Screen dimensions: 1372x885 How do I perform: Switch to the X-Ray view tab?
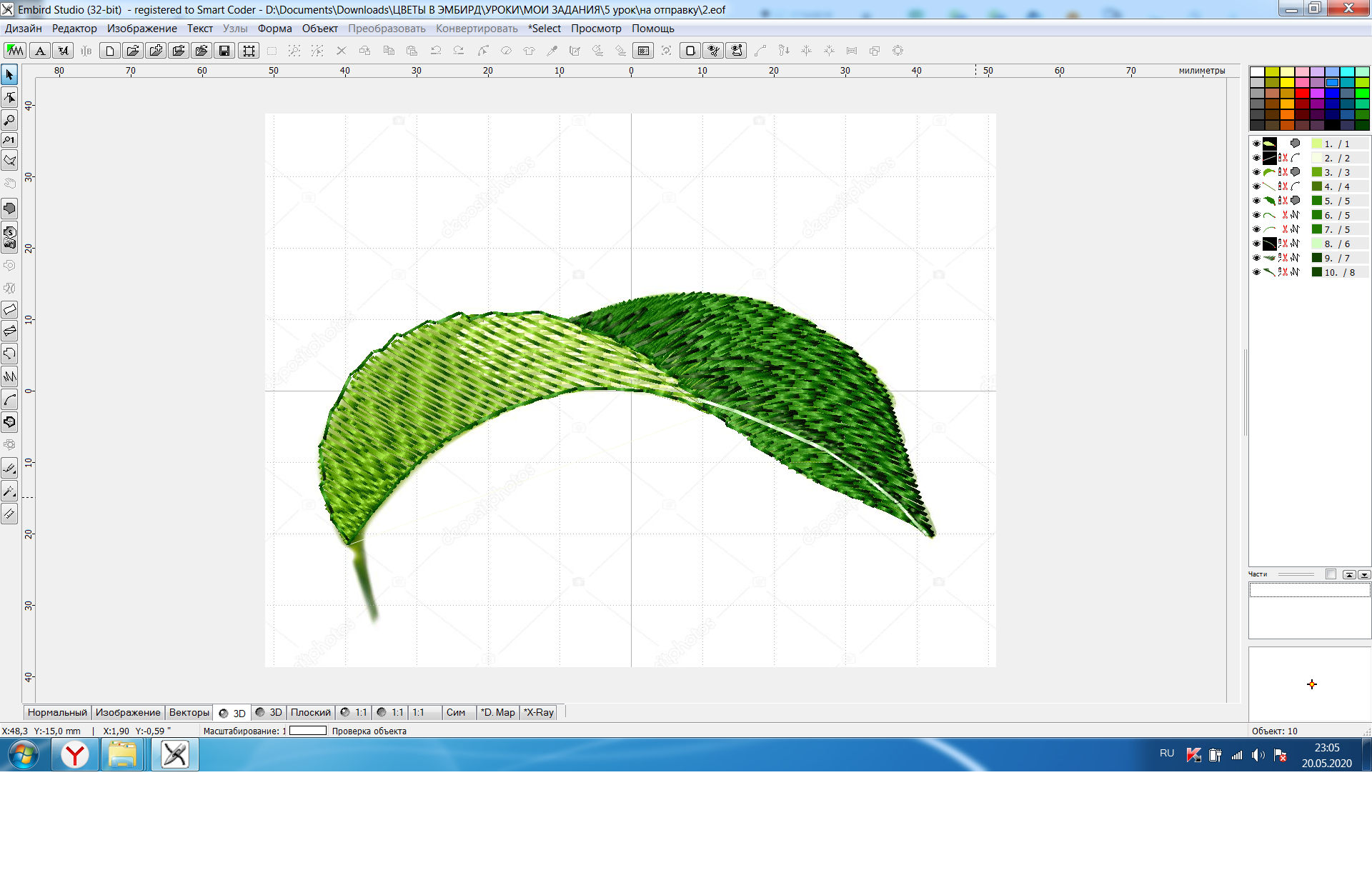[x=539, y=712]
